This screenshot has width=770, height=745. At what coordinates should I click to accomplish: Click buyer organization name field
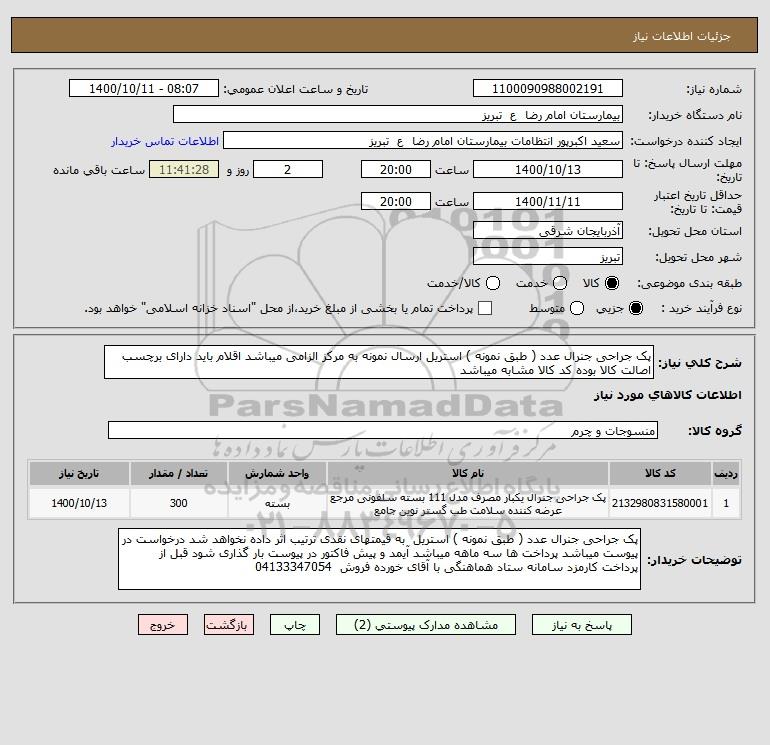coord(398,114)
